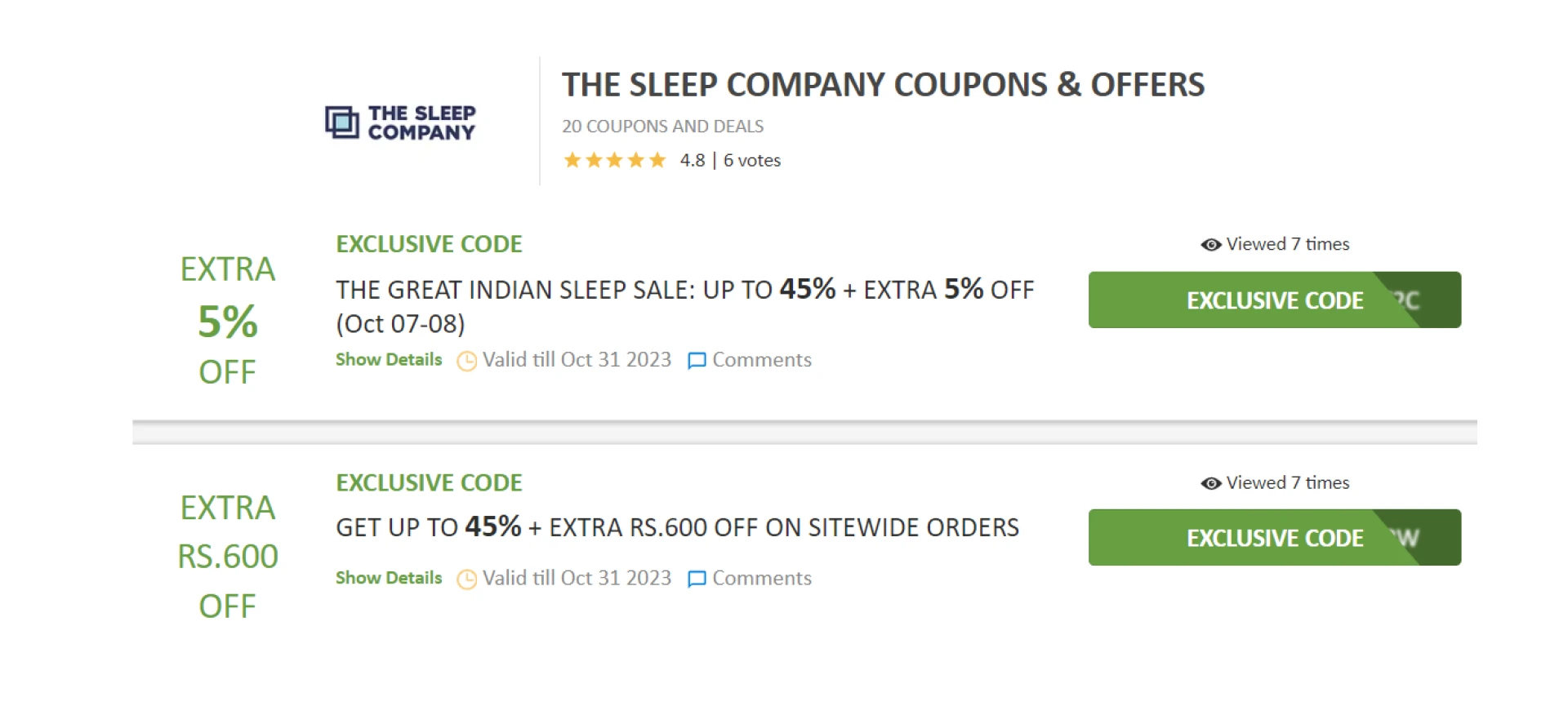Click the EXTRA RS.600 OFF green label
The height and width of the screenshot is (715, 1568).
coord(229,556)
